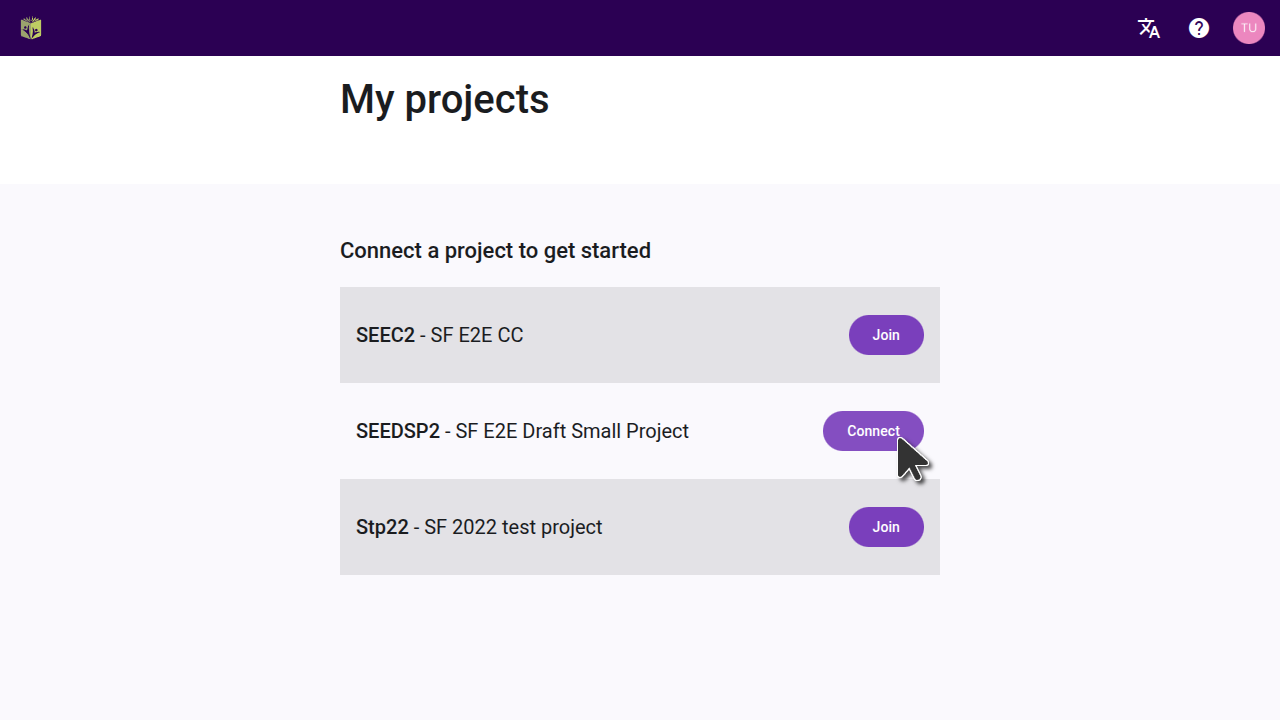Viewport: 1280px width, 720px height.
Task: Join the SEEC2 project
Action: [x=886, y=335]
